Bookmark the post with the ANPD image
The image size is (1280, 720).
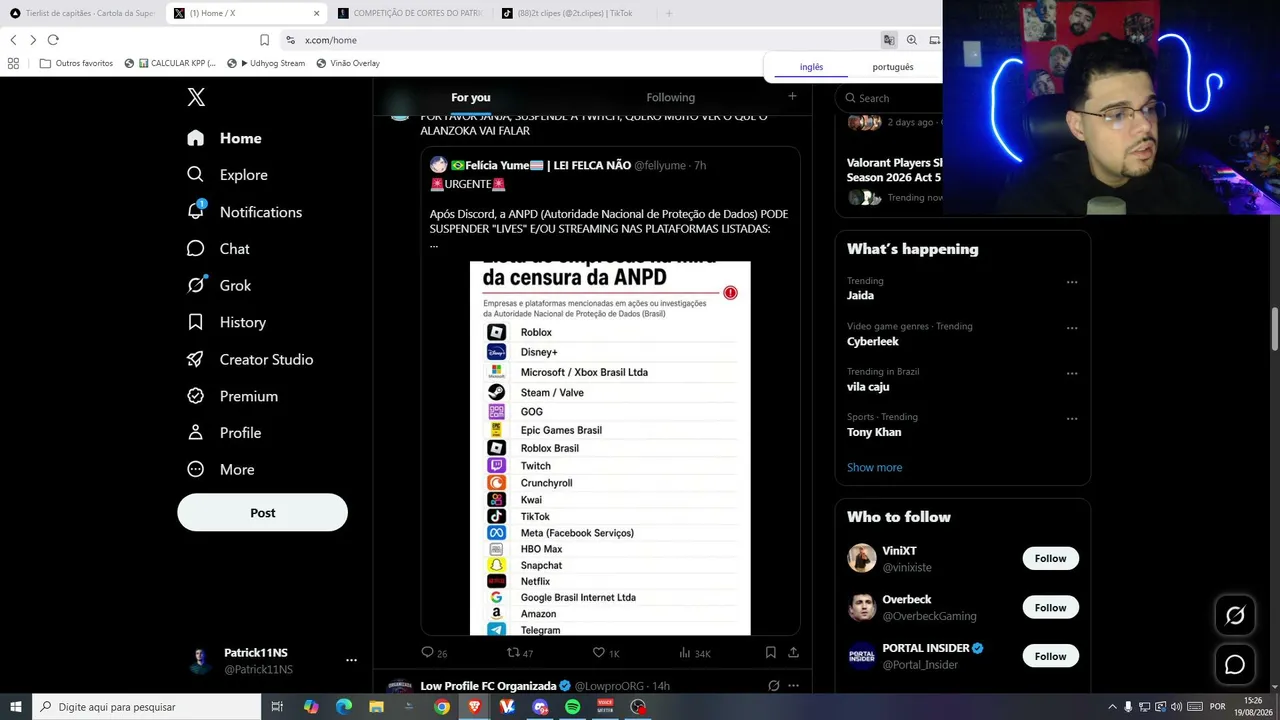770,652
